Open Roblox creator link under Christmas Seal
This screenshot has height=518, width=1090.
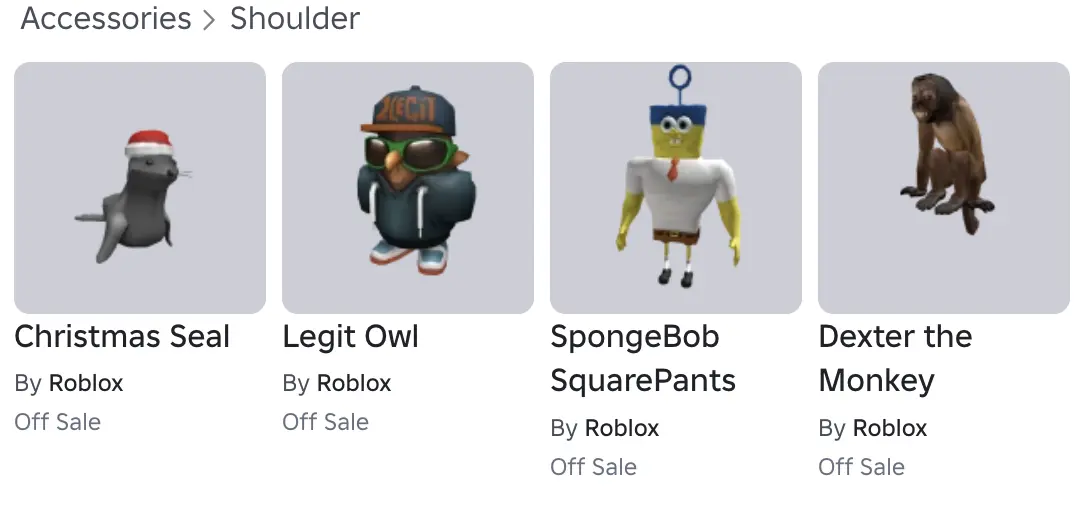click(x=86, y=383)
